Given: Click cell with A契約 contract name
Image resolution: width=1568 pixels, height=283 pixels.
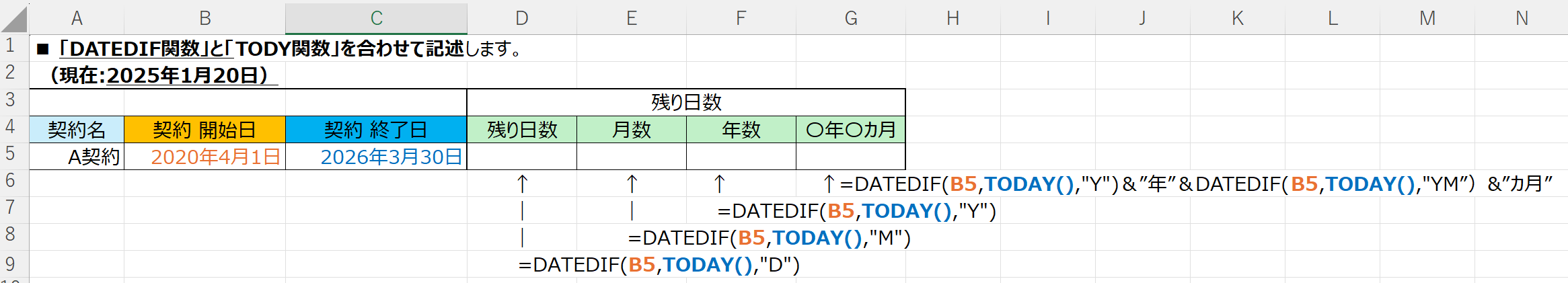Looking at the screenshot, I should tap(77, 157).
